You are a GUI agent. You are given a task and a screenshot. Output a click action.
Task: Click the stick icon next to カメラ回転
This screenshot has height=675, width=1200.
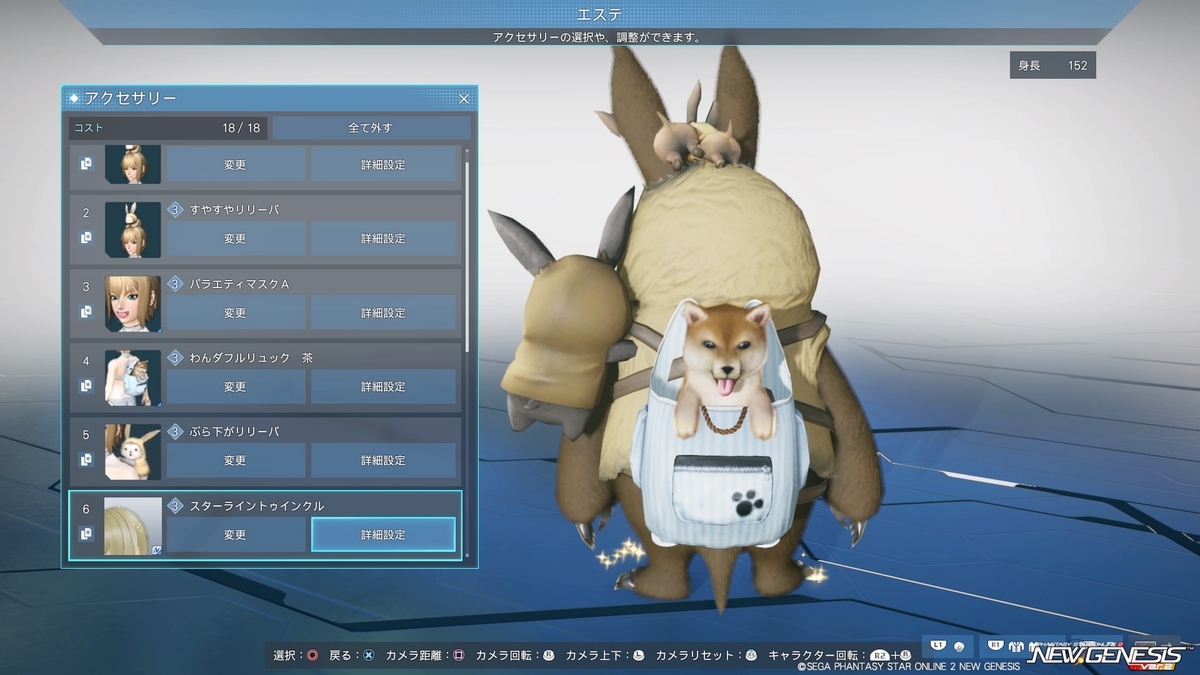click(x=548, y=656)
